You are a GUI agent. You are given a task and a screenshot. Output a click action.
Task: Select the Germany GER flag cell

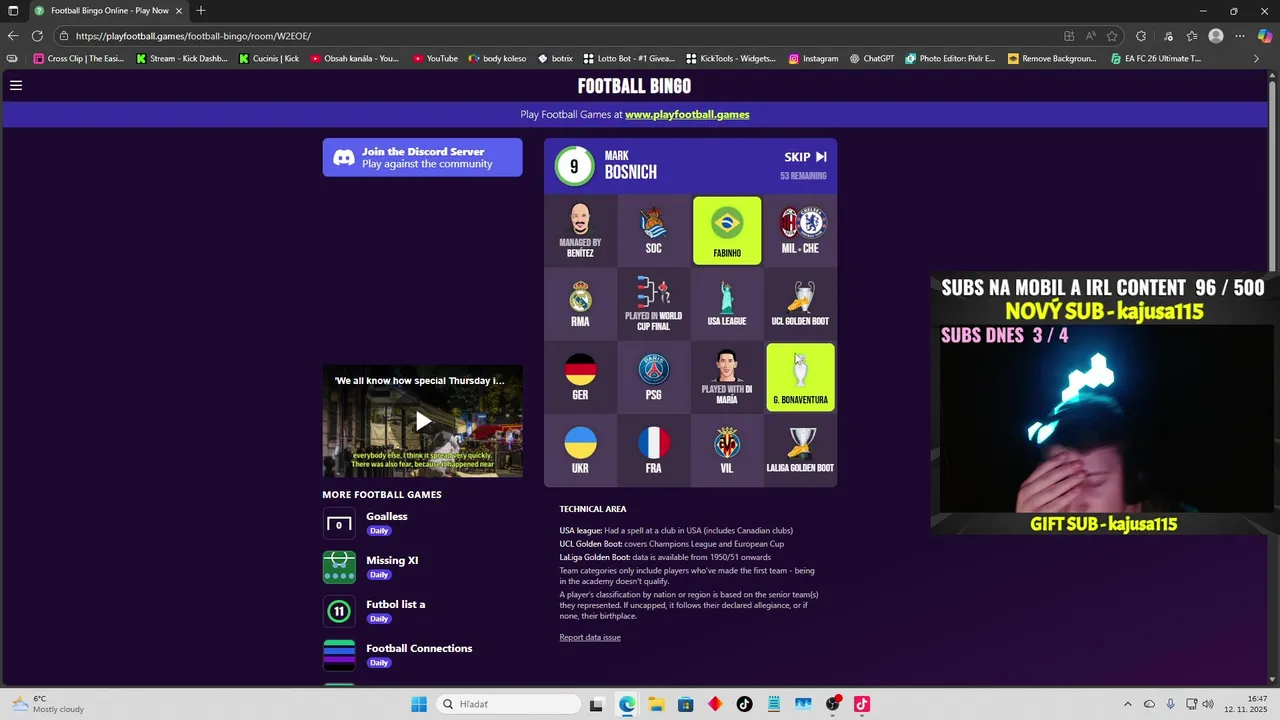point(580,377)
